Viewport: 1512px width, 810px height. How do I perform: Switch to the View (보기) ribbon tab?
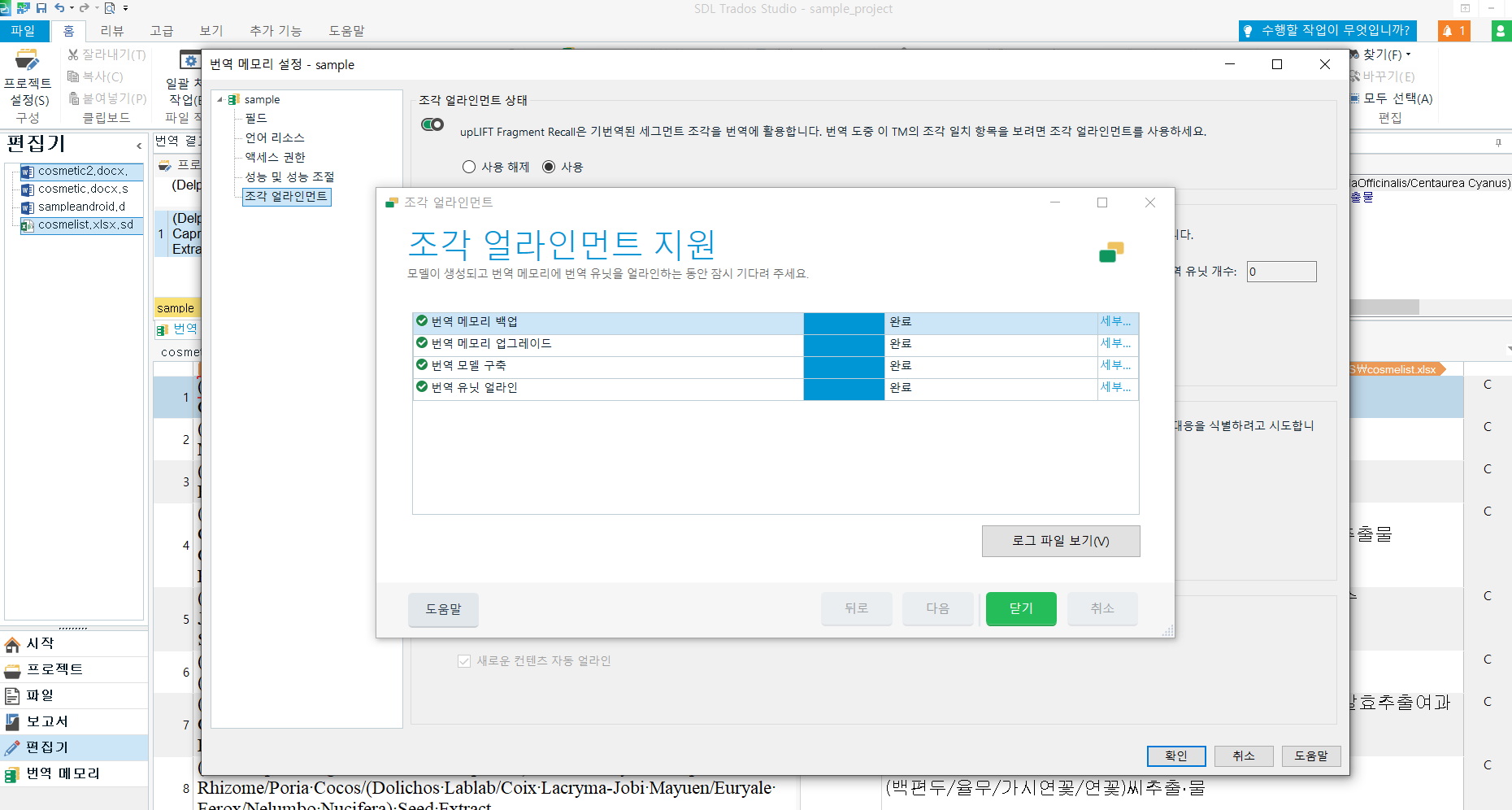[211, 31]
